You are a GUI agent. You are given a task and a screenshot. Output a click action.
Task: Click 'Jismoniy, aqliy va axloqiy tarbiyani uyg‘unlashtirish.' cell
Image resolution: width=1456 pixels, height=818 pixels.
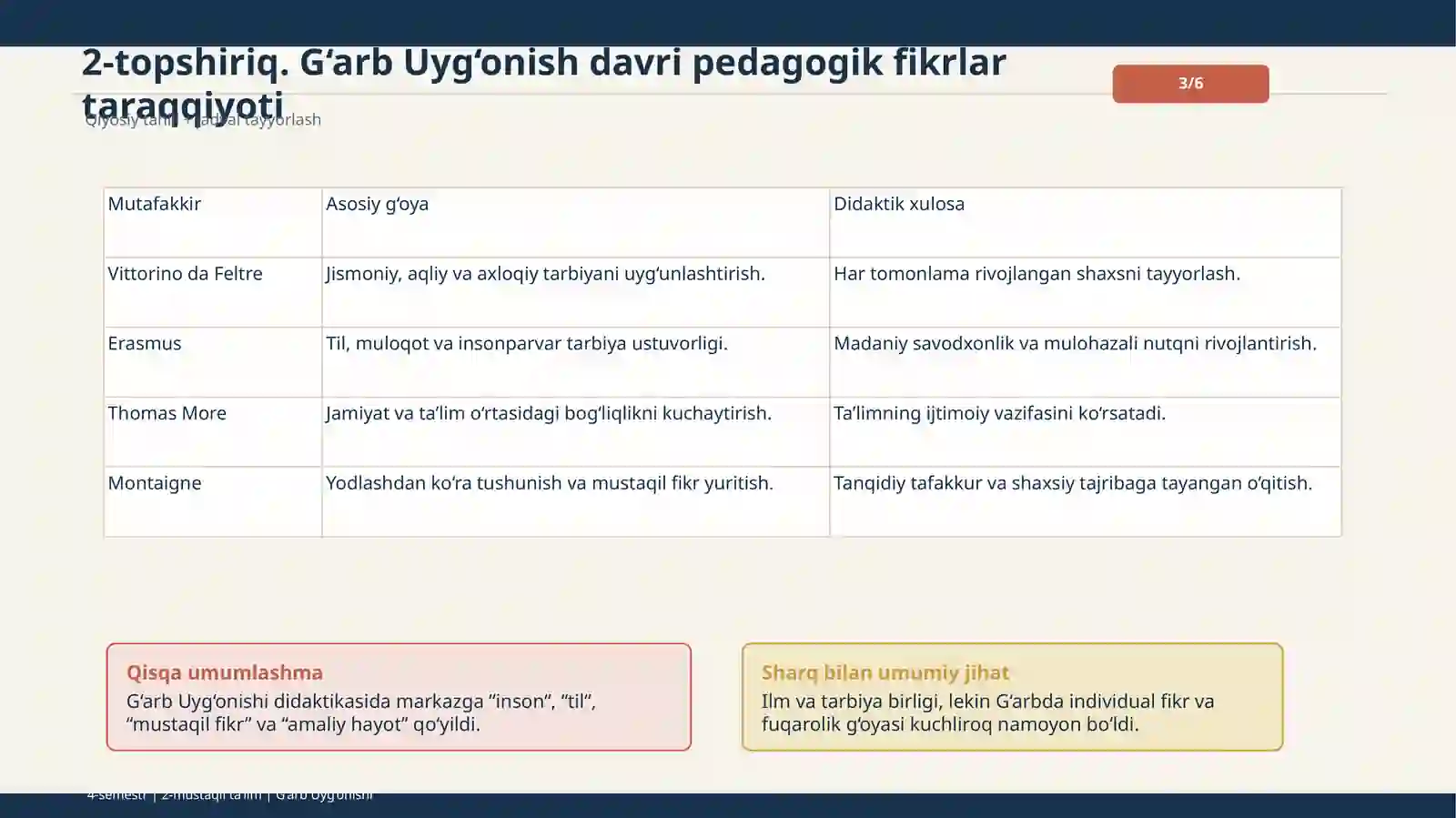[x=576, y=293]
